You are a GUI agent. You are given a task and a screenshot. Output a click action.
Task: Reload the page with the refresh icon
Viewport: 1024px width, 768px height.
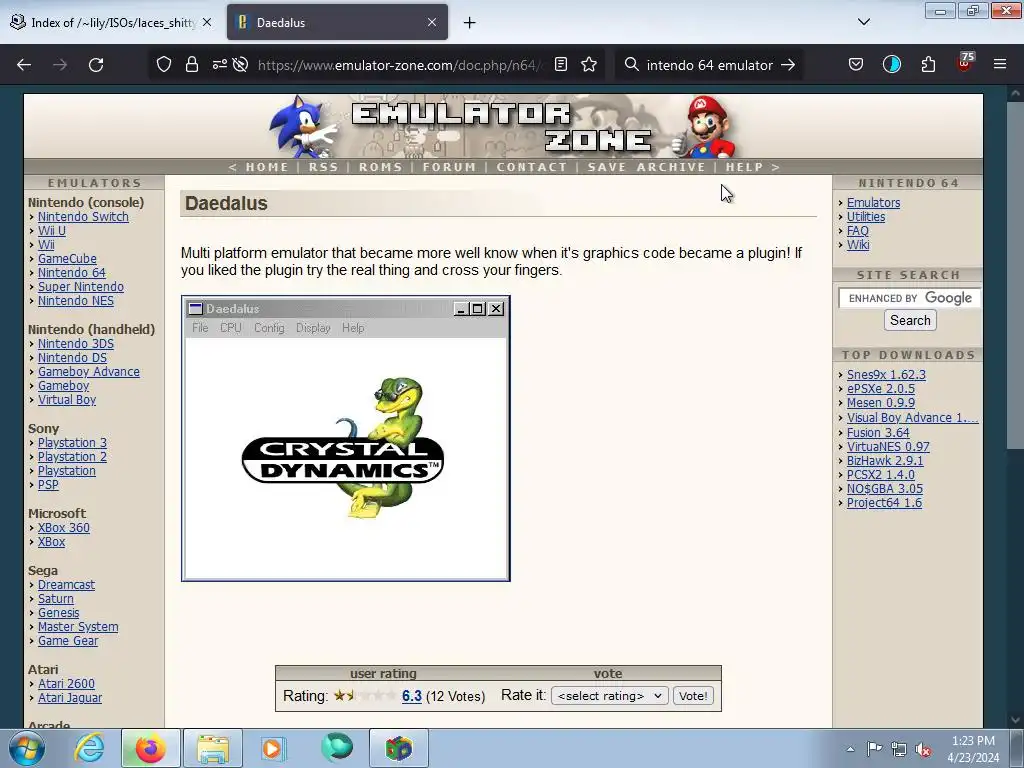coord(96,65)
